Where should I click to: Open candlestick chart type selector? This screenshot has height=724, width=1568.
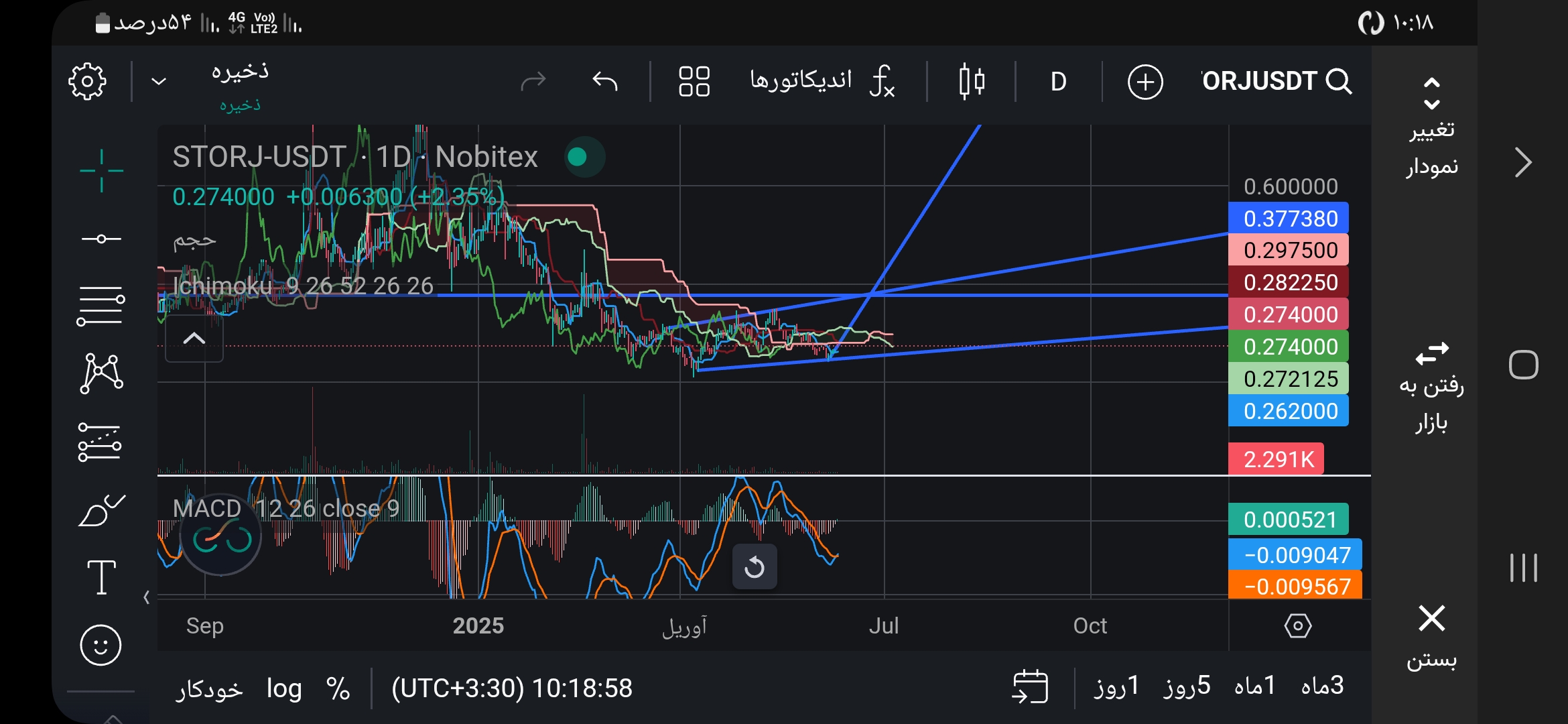972,82
